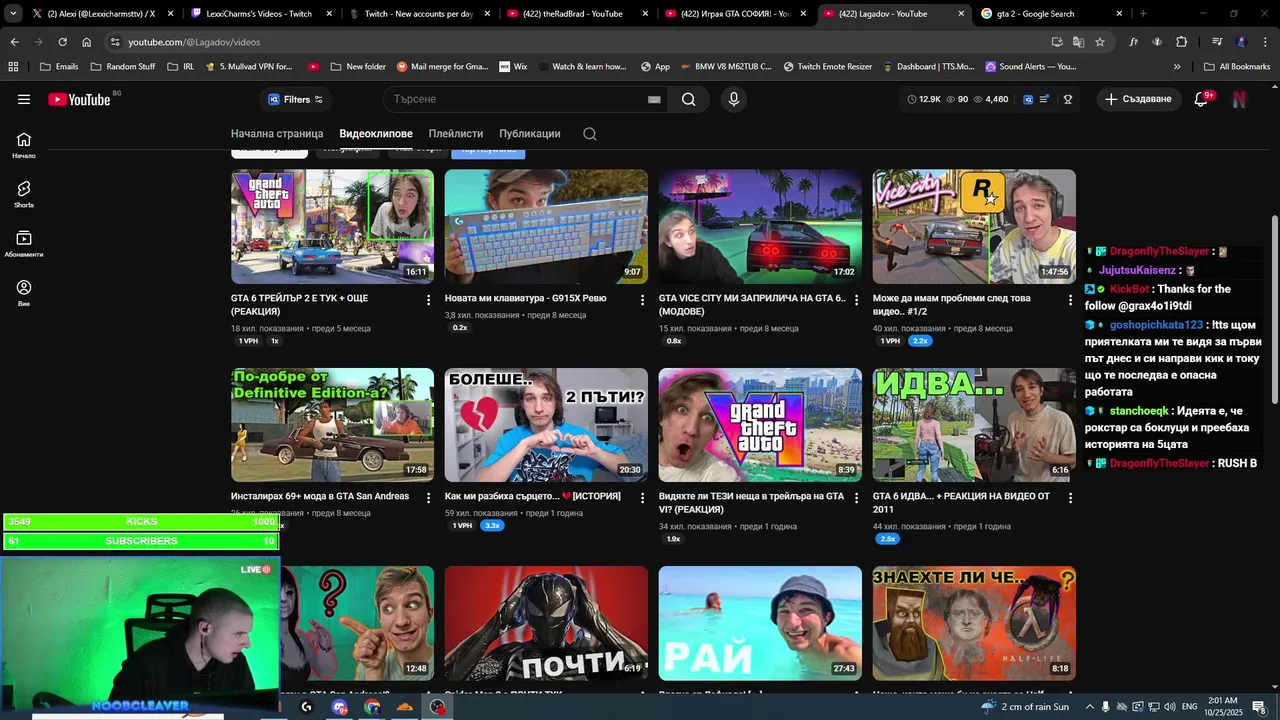Open the account avatar menu
The height and width of the screenshot is (720, 1280).
1239,99
